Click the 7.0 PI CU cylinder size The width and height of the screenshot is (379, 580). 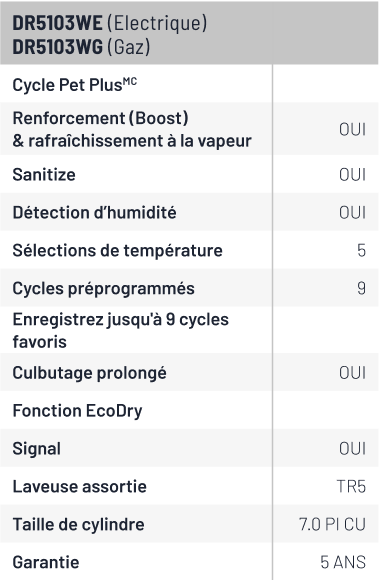click(332, 525)
